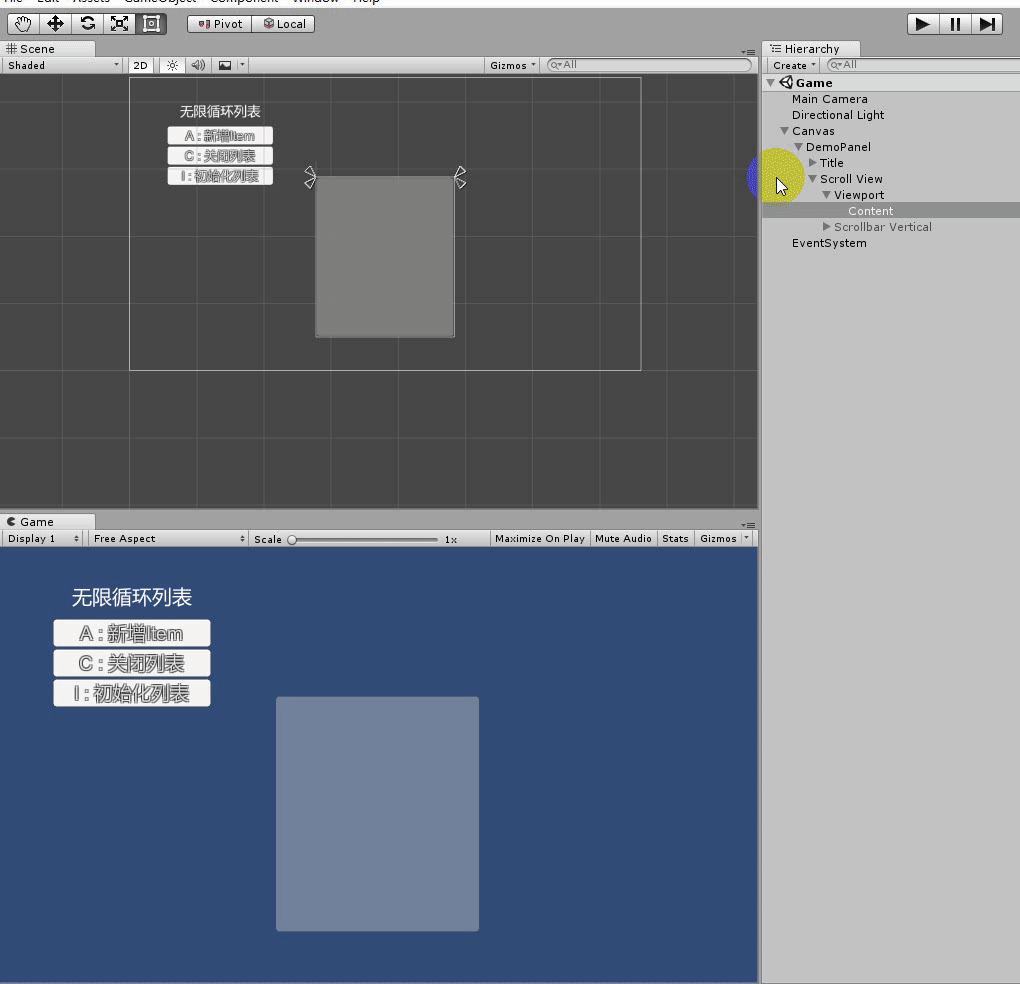Open Scene panel options menu

pos(748,52)
